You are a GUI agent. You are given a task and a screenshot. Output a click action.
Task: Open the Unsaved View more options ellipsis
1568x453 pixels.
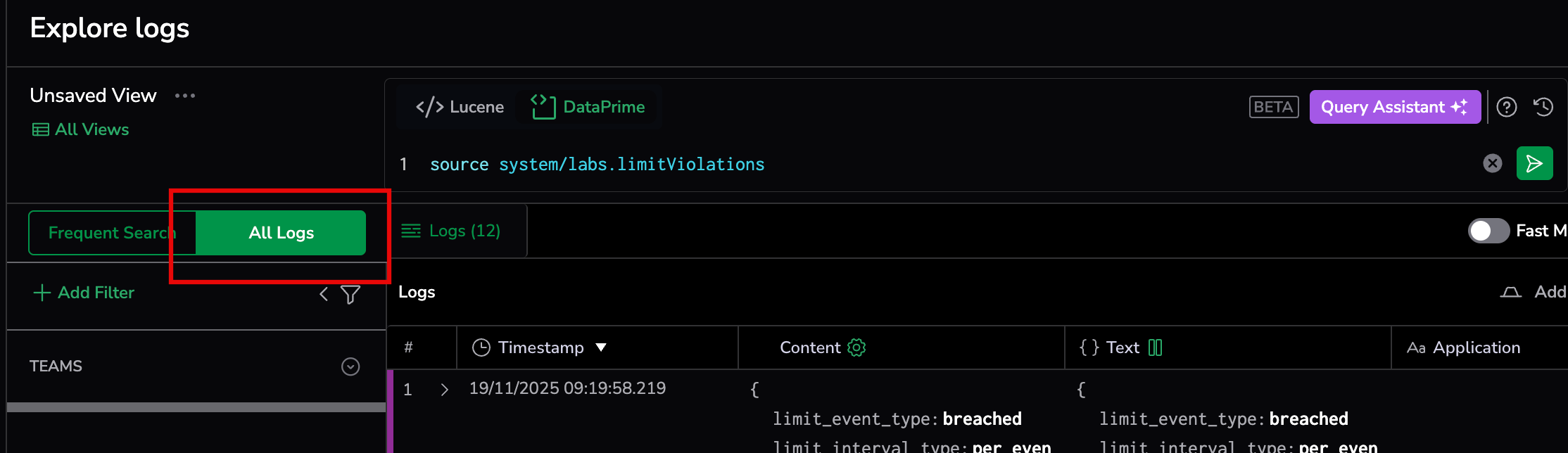pyautogui.click(x=185, y=96)
